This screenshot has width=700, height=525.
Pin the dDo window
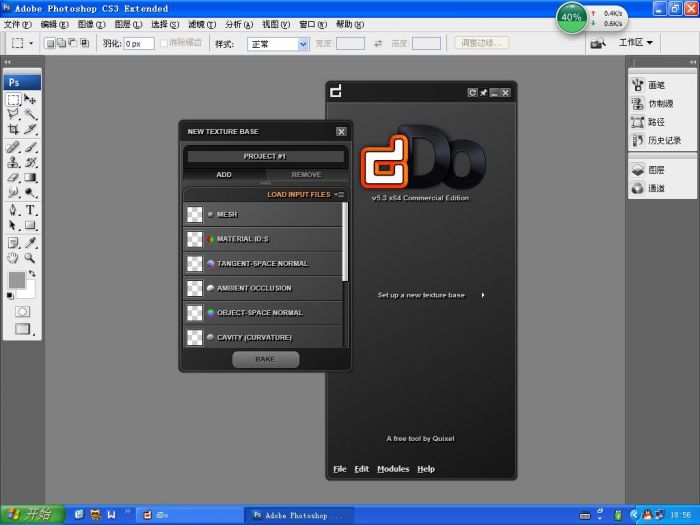483,92
